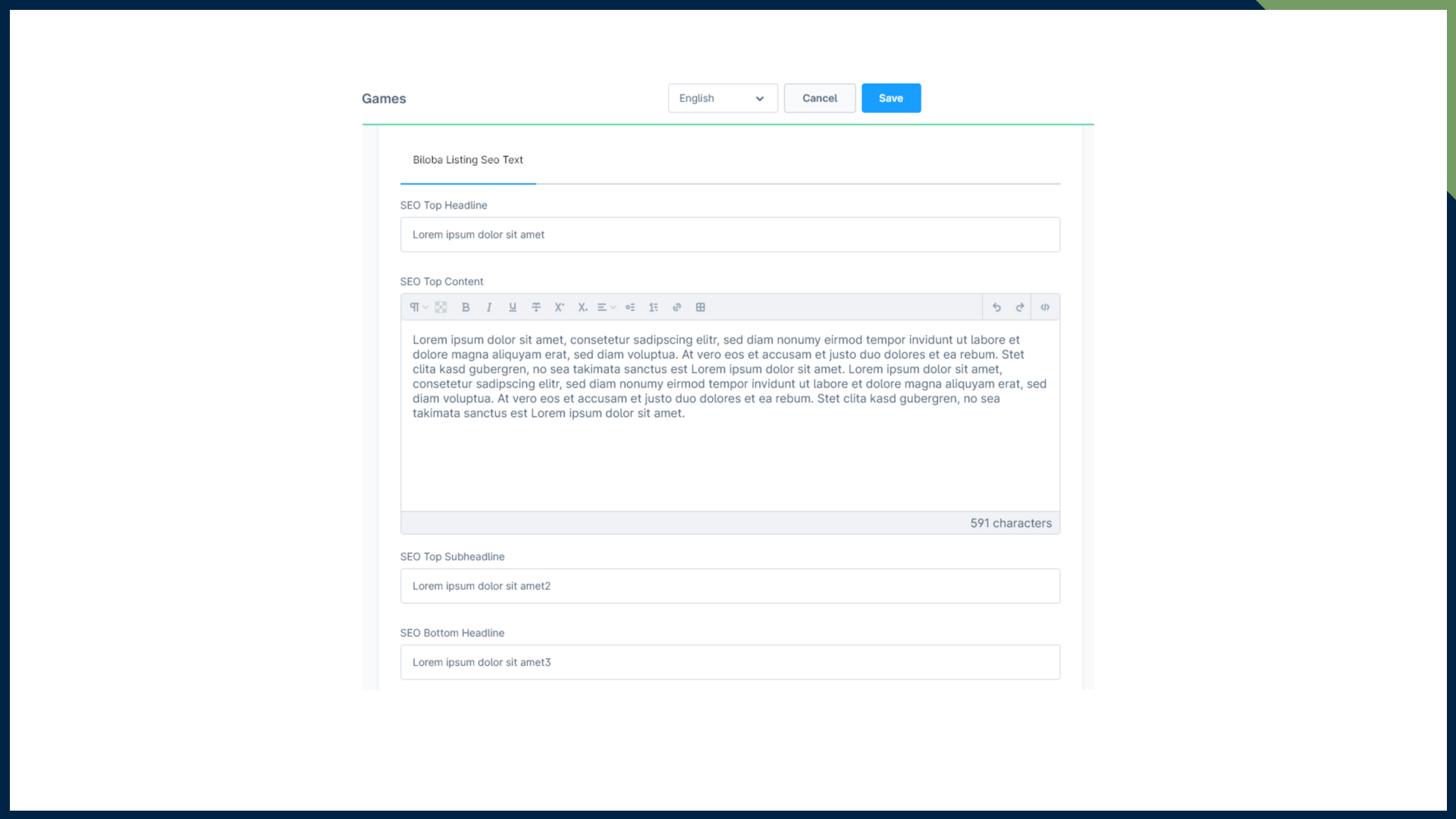The width and height of the screenshot is (1456, 819).
Task: Switch to the Biloba Listing Seo Text tab
Action: point(467,160)
